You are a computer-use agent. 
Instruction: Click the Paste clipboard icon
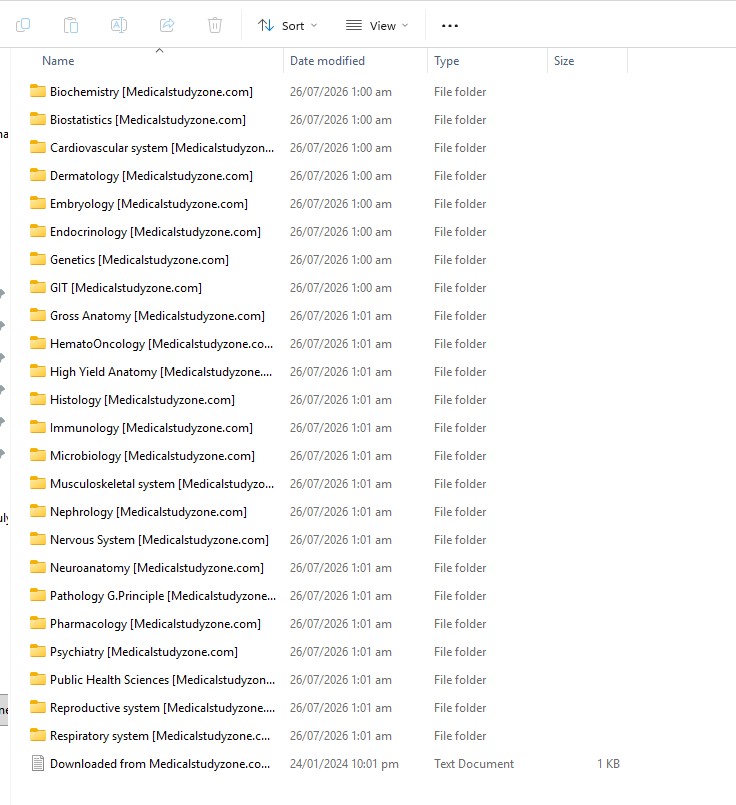pos(71,25)
